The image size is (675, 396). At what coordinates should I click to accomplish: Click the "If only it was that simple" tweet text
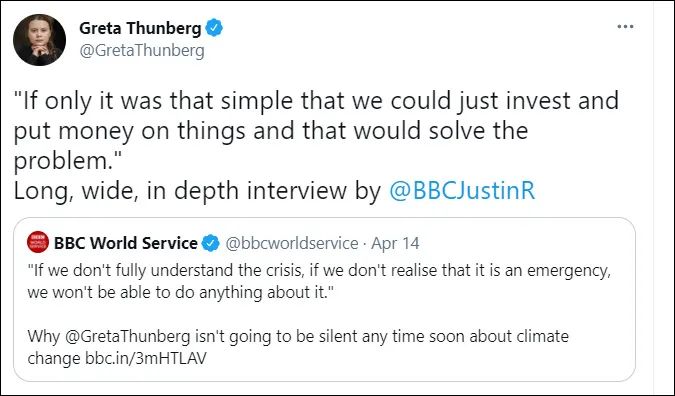pos(316,130)
